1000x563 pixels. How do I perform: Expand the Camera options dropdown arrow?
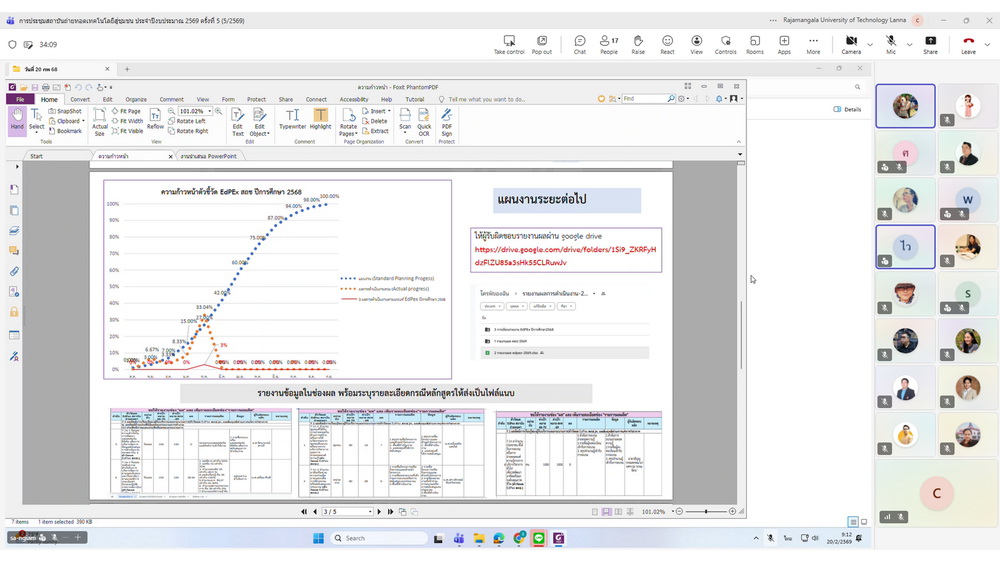869,45
